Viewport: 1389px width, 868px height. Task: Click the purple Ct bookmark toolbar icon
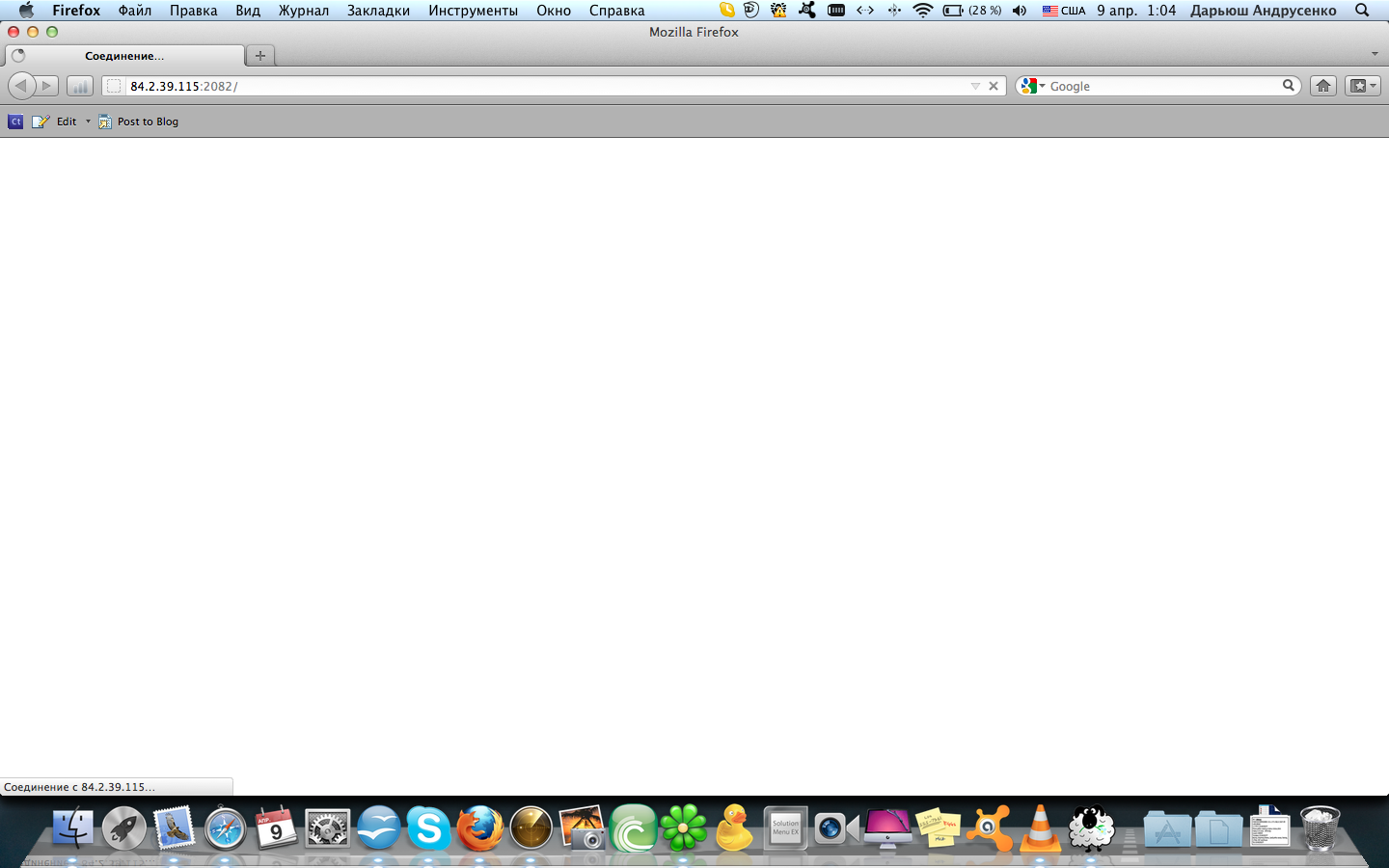point(15,122)
